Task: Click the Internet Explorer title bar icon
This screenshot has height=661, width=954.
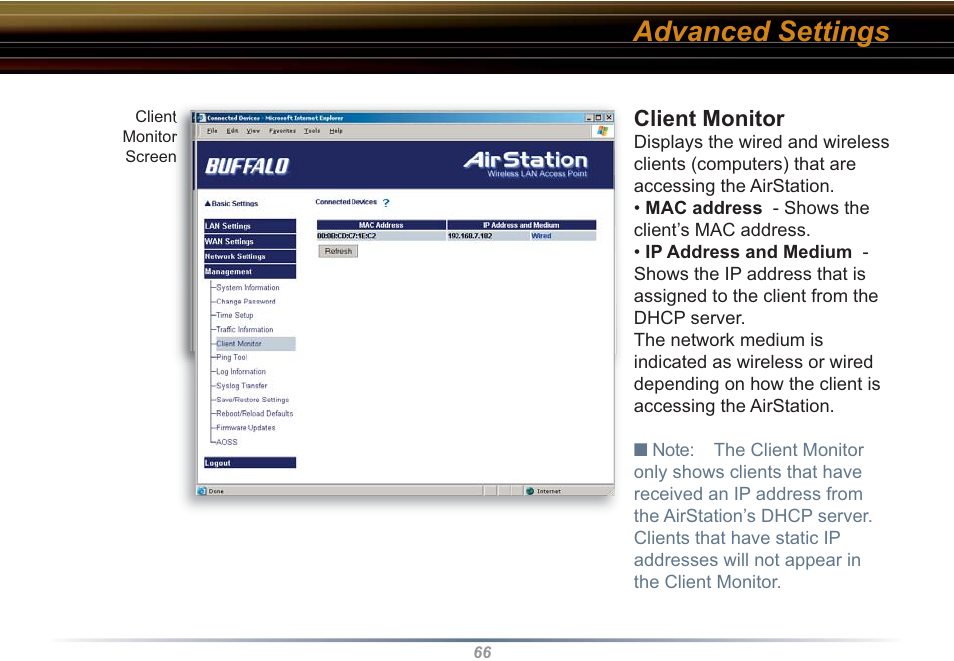Action: click(x=202, y=118)
